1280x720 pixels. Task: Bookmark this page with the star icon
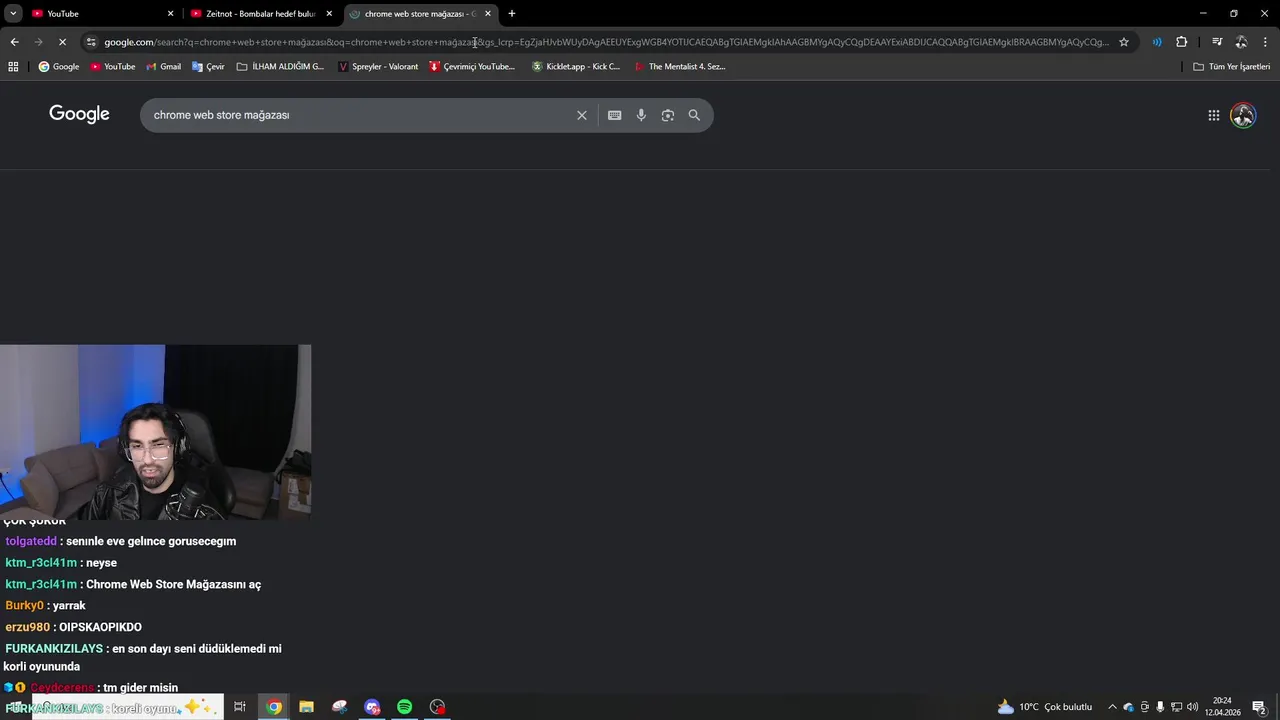[x=1124, y=42]
